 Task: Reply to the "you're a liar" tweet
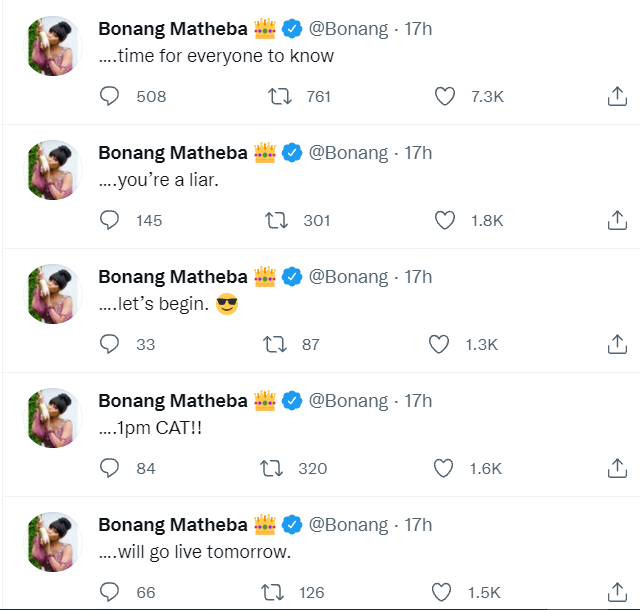pos(110,220)
